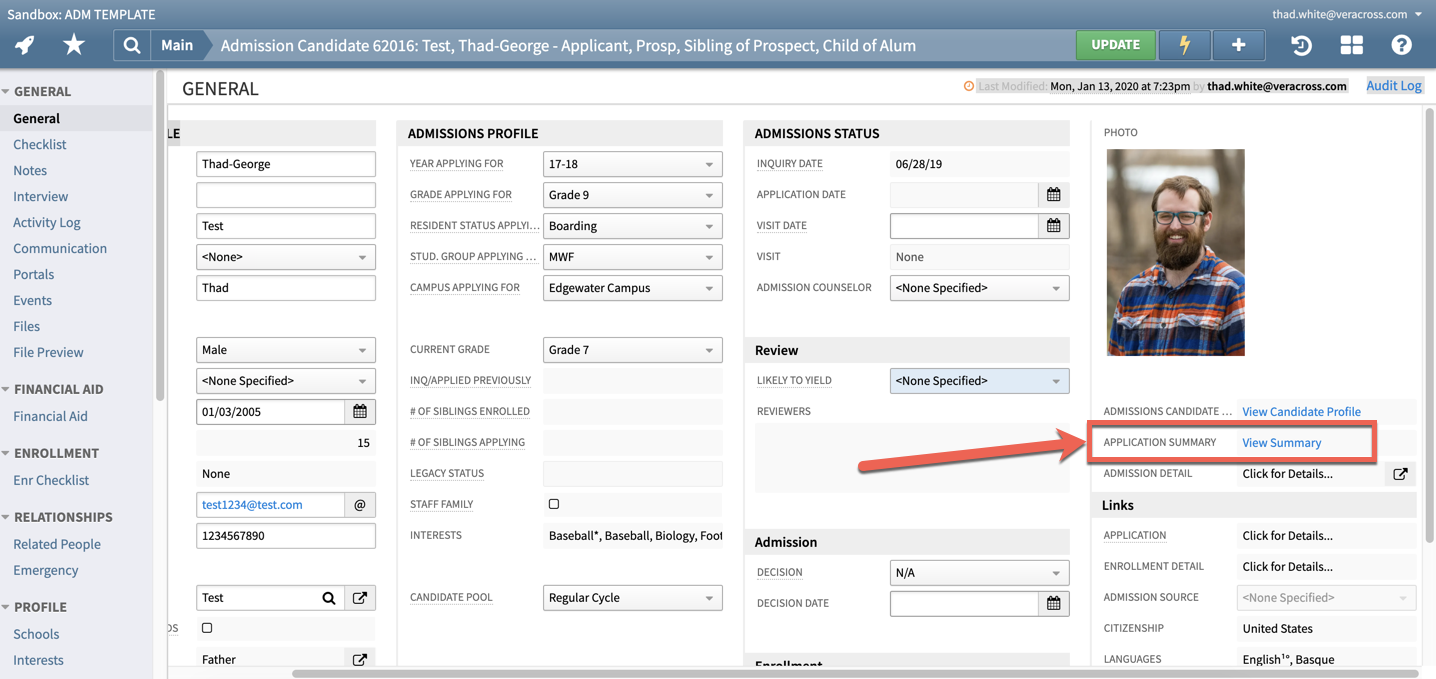
Task: Switch to the Checklist section
Action: [39, 144]
